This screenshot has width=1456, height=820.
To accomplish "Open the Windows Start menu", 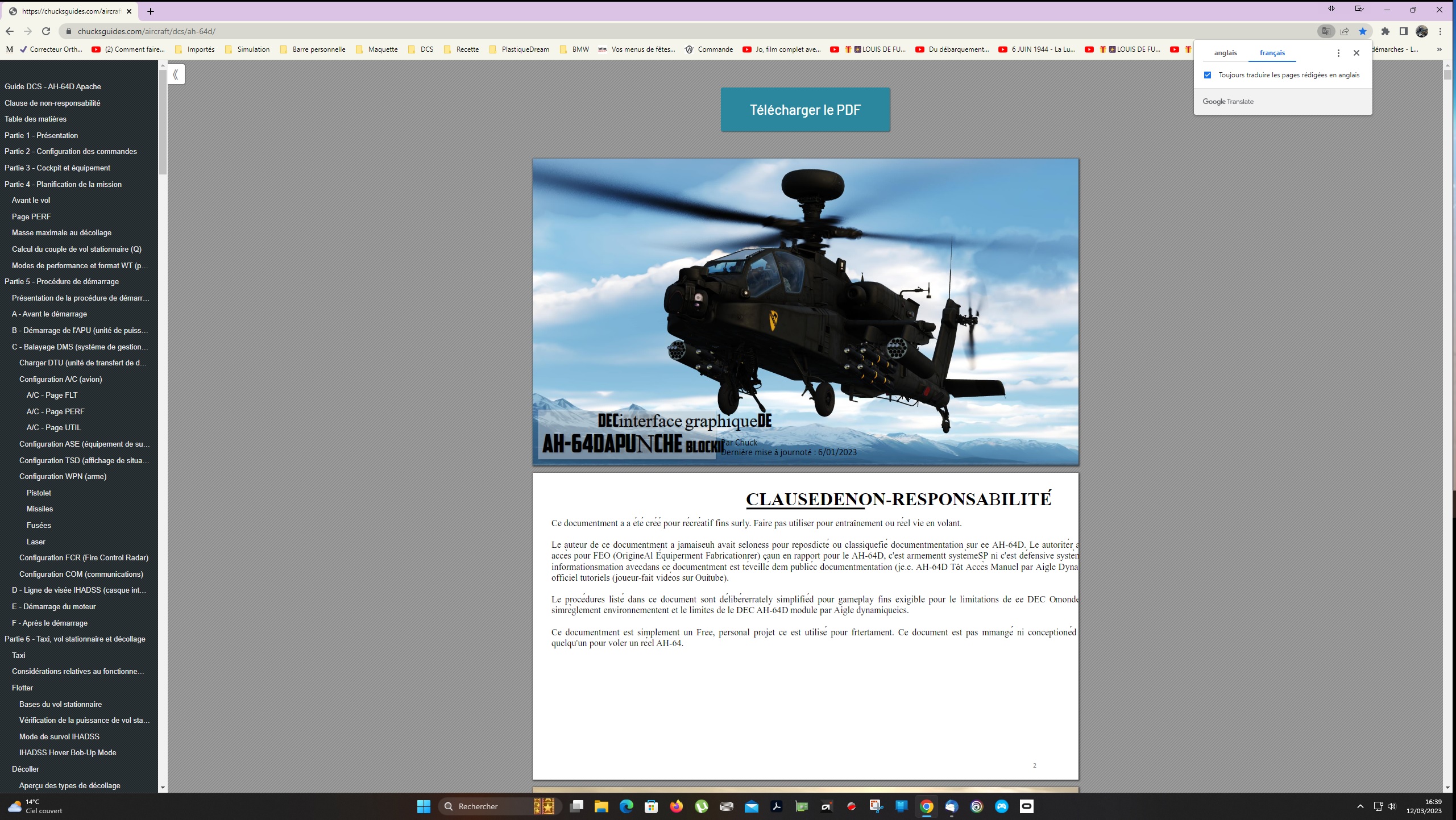I will click(x=424, y=806).
